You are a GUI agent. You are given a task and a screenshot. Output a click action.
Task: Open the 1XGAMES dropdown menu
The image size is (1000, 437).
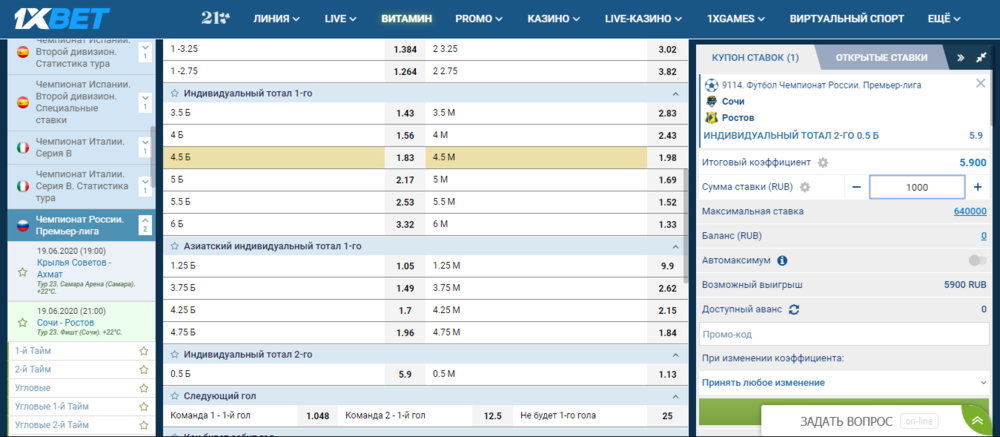coord(737,19)
